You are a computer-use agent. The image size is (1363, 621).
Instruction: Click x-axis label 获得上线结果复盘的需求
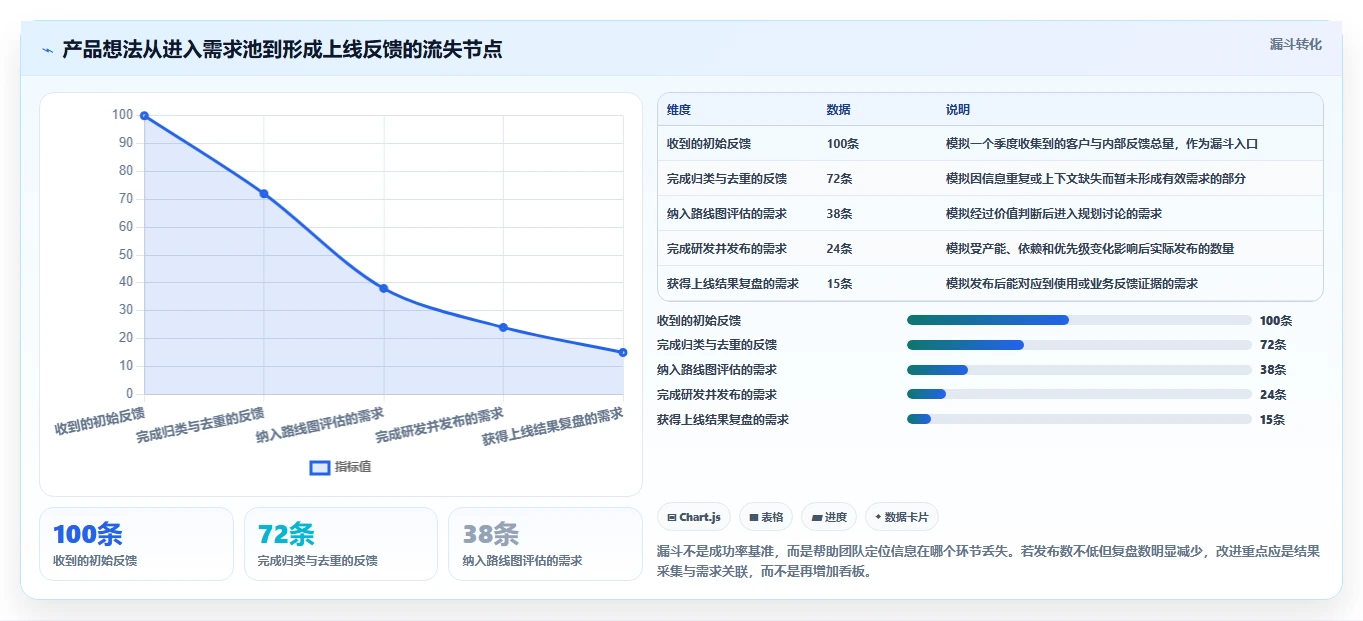click(553, 427)
